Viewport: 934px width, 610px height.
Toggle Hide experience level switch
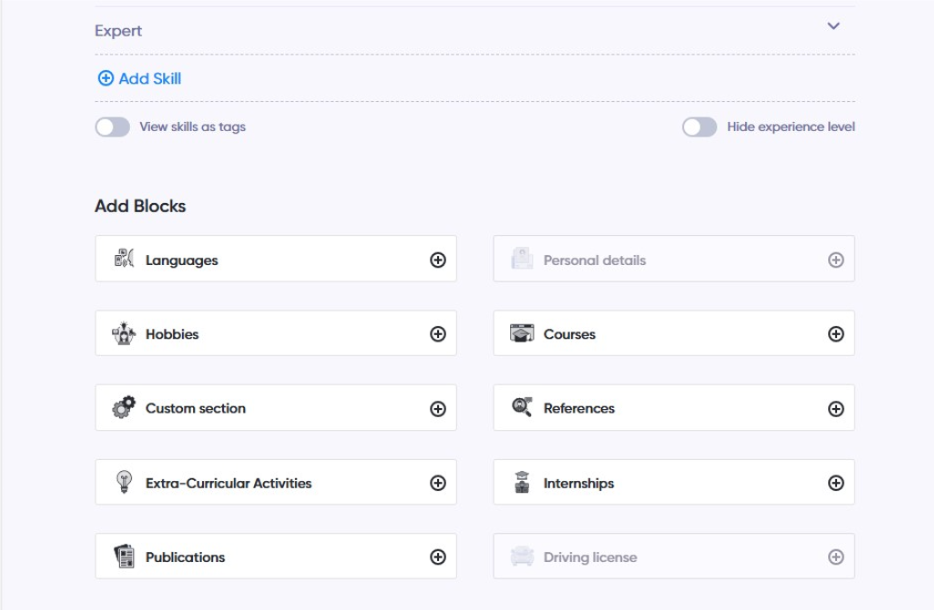click(699, 127)
